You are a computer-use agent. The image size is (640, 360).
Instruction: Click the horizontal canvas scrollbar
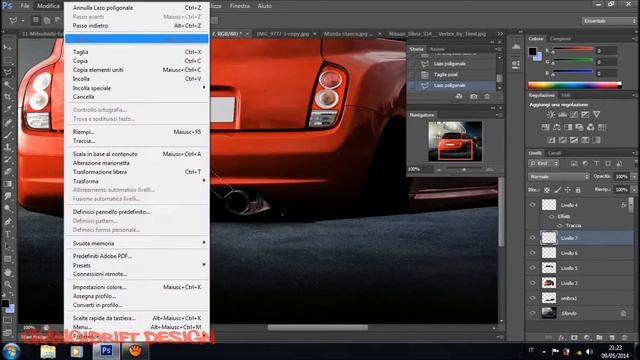tap(318, 327)
